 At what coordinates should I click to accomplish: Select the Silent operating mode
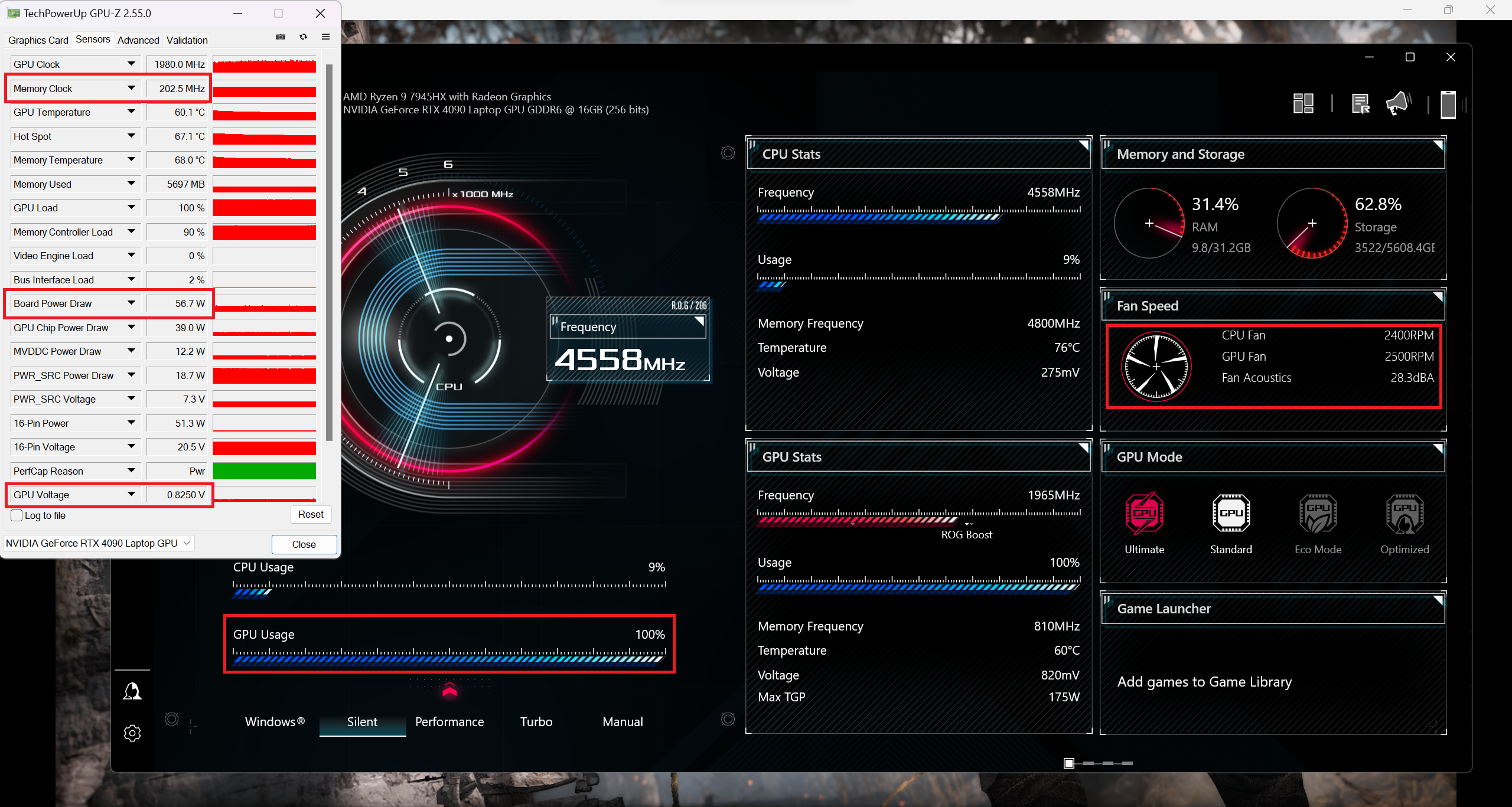[x=362, y=721]
